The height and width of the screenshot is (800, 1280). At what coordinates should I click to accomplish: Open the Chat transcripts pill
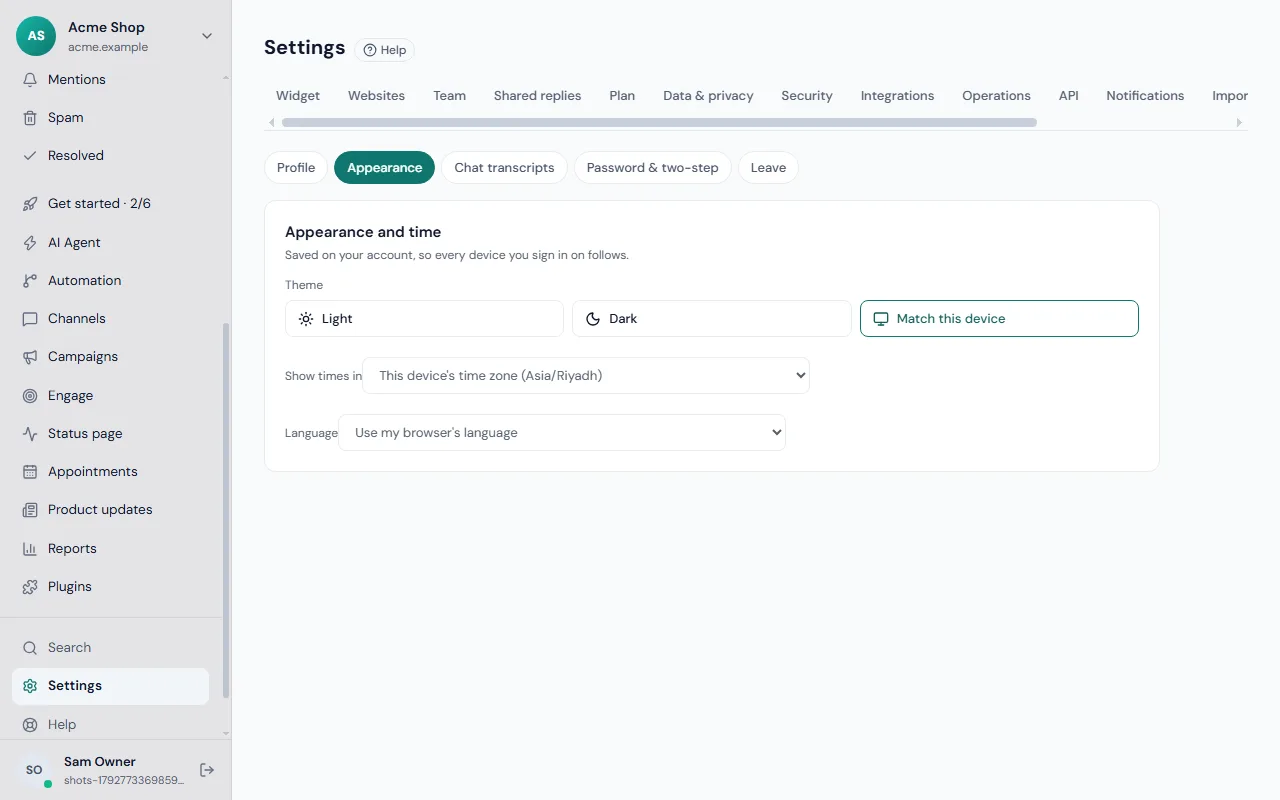click(x=504, y=167)
